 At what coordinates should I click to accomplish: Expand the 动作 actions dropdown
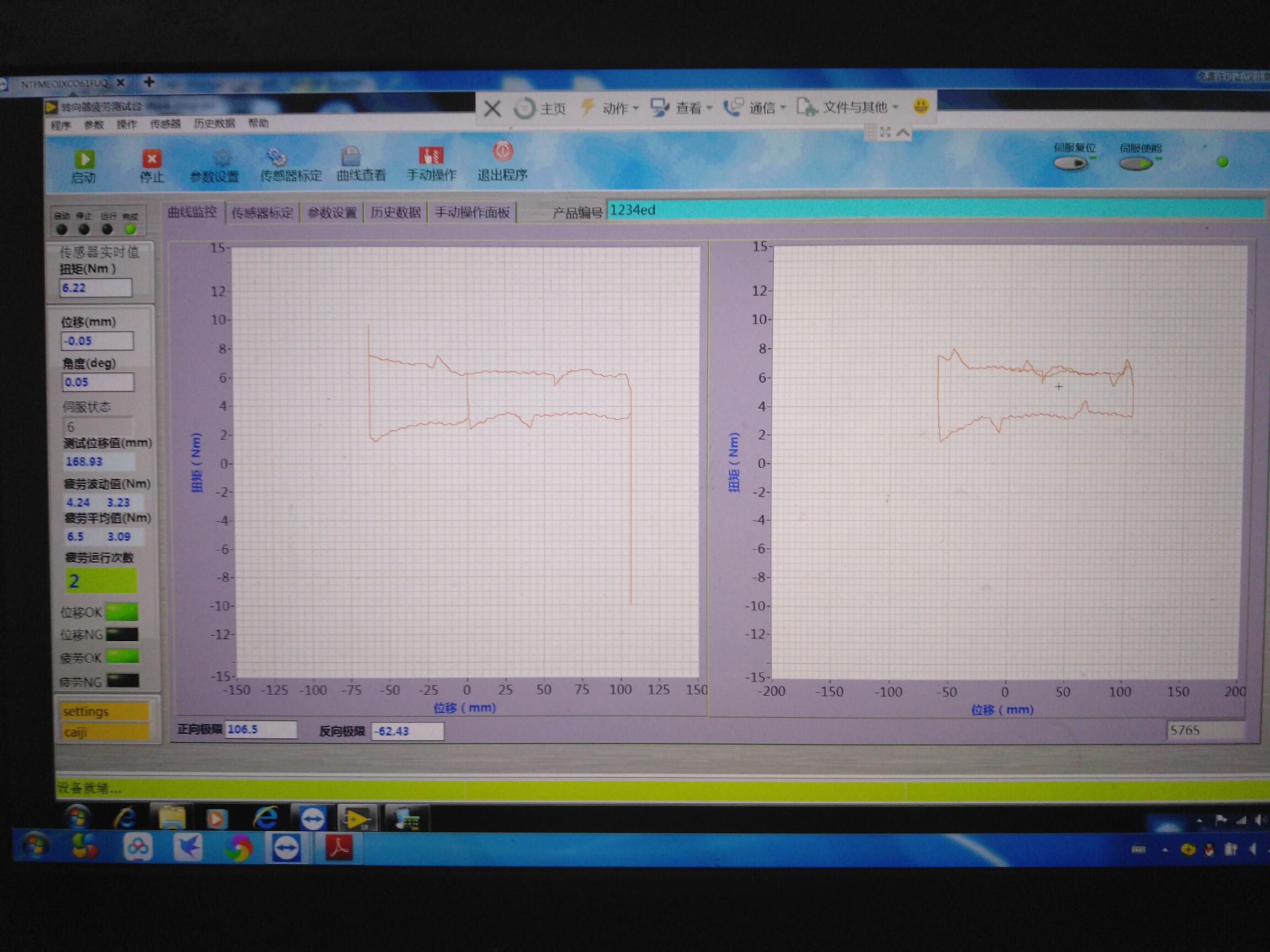(x=620, y=108)
